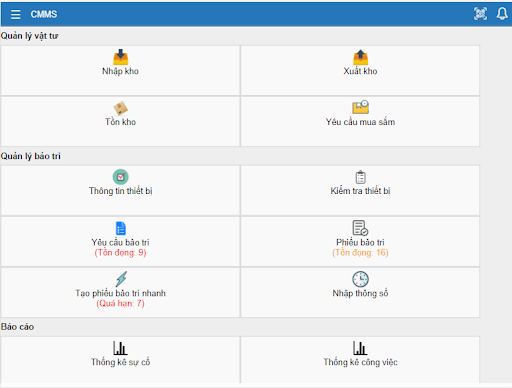Screen dimensions: 512x388
Task: Click the Thông tin thiết bị green icon
Action: coord(120,177)
